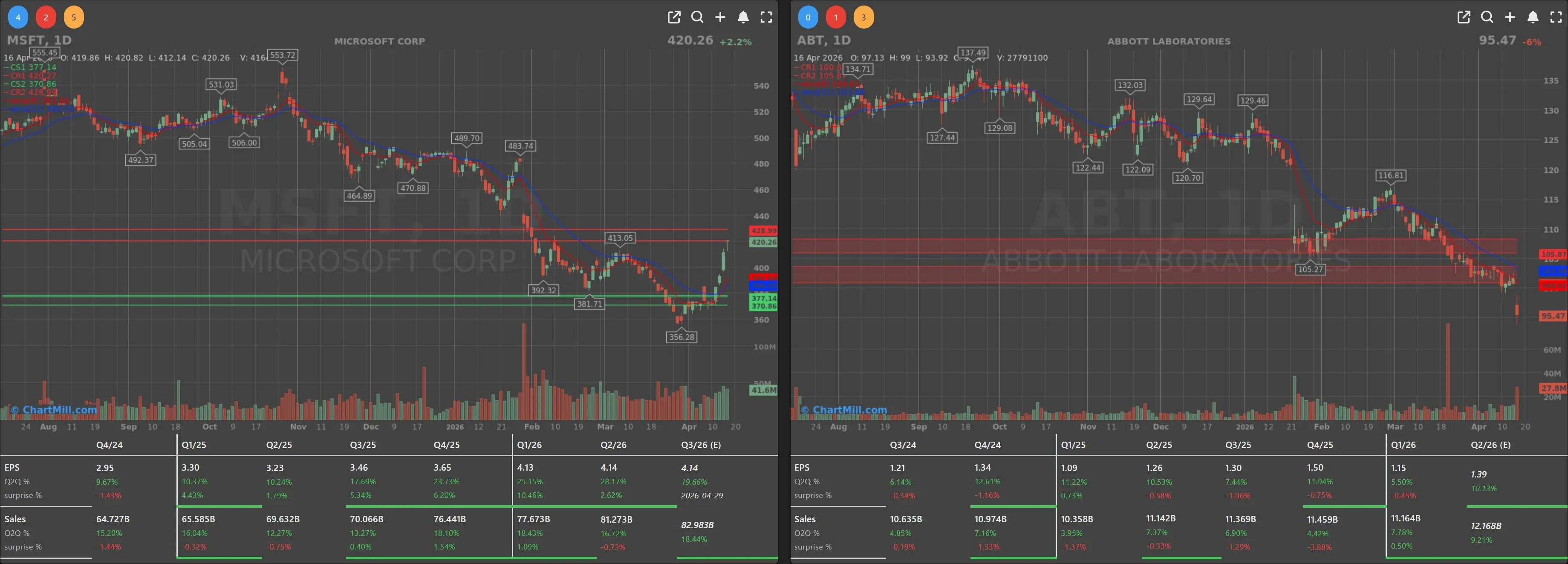
Task: Click red badge 1 on ABT chart
Action: point(836,17)
